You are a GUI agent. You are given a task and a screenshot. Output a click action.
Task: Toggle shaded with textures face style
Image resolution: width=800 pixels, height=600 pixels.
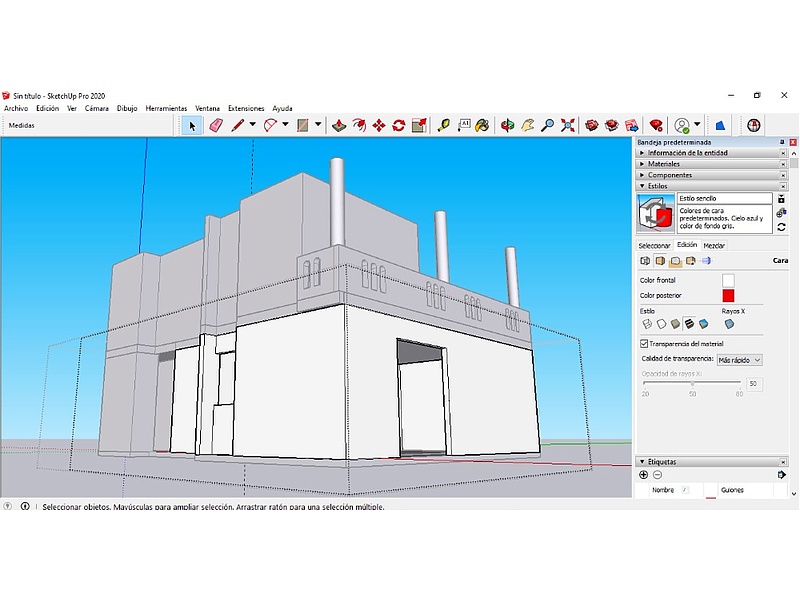pyautogui.click(x=689, y=324)
